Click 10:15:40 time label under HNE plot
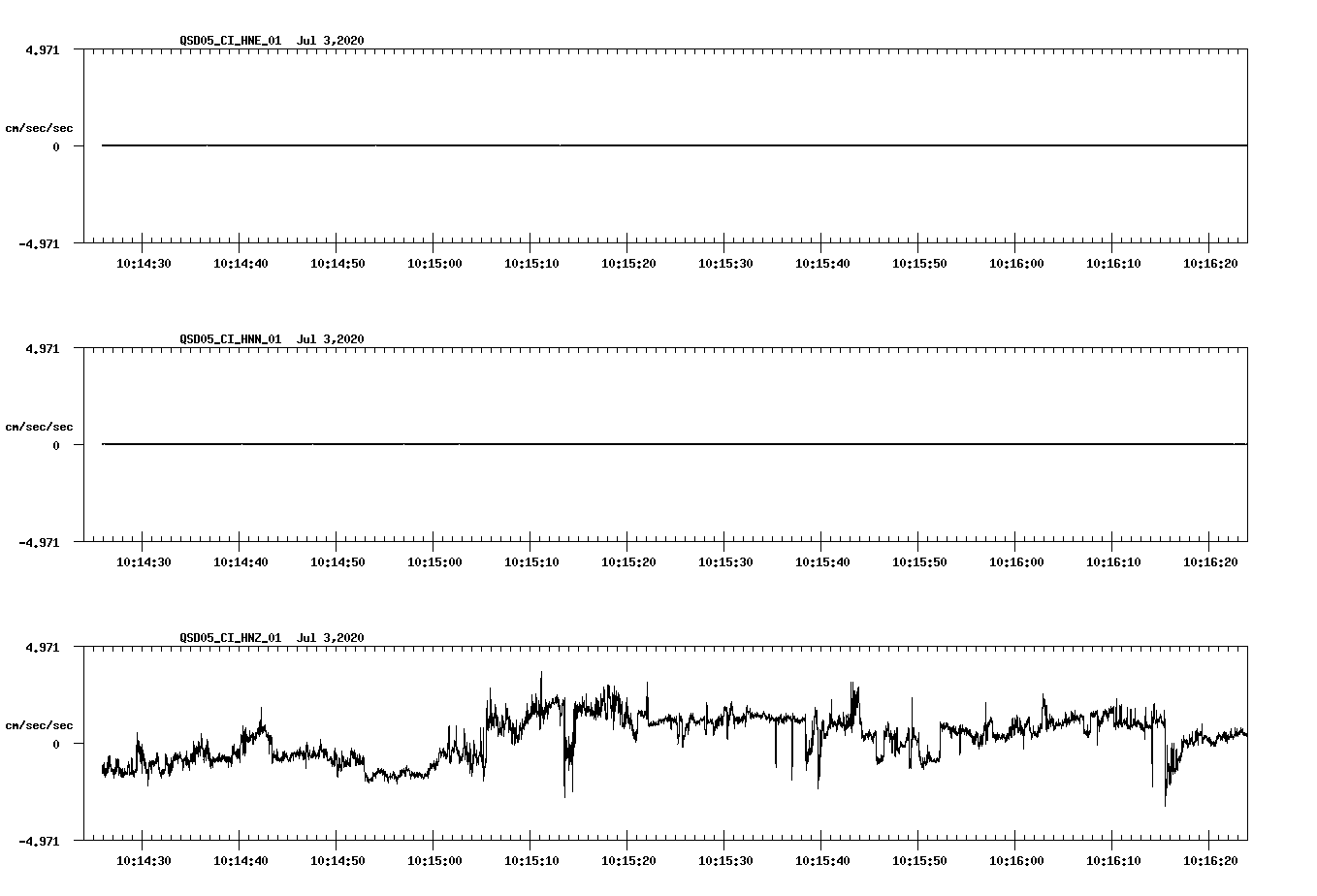 pos(822,264)
